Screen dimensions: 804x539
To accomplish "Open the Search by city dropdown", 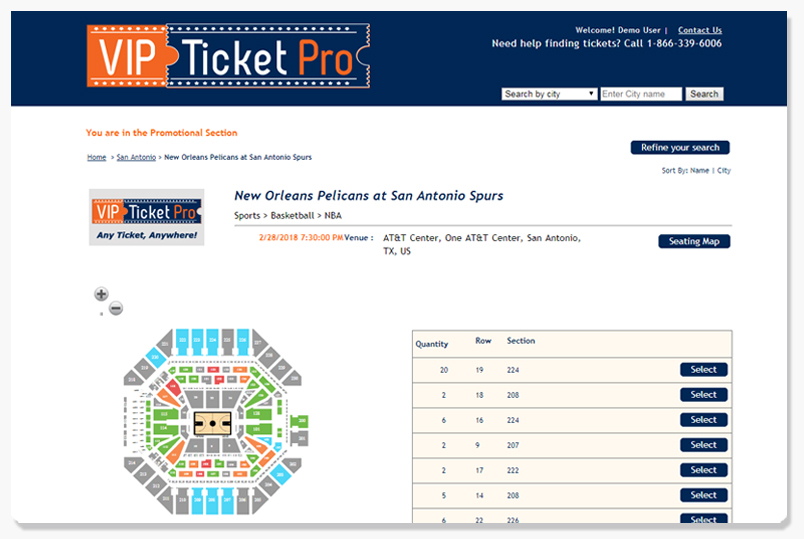I will coord(549,94).
